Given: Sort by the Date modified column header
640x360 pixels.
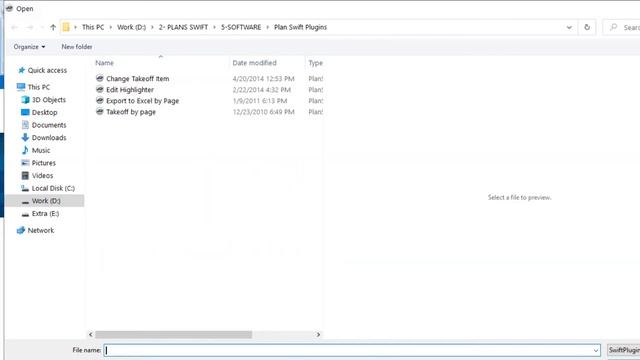Looking at the screenshot, I should click(254, 63).
